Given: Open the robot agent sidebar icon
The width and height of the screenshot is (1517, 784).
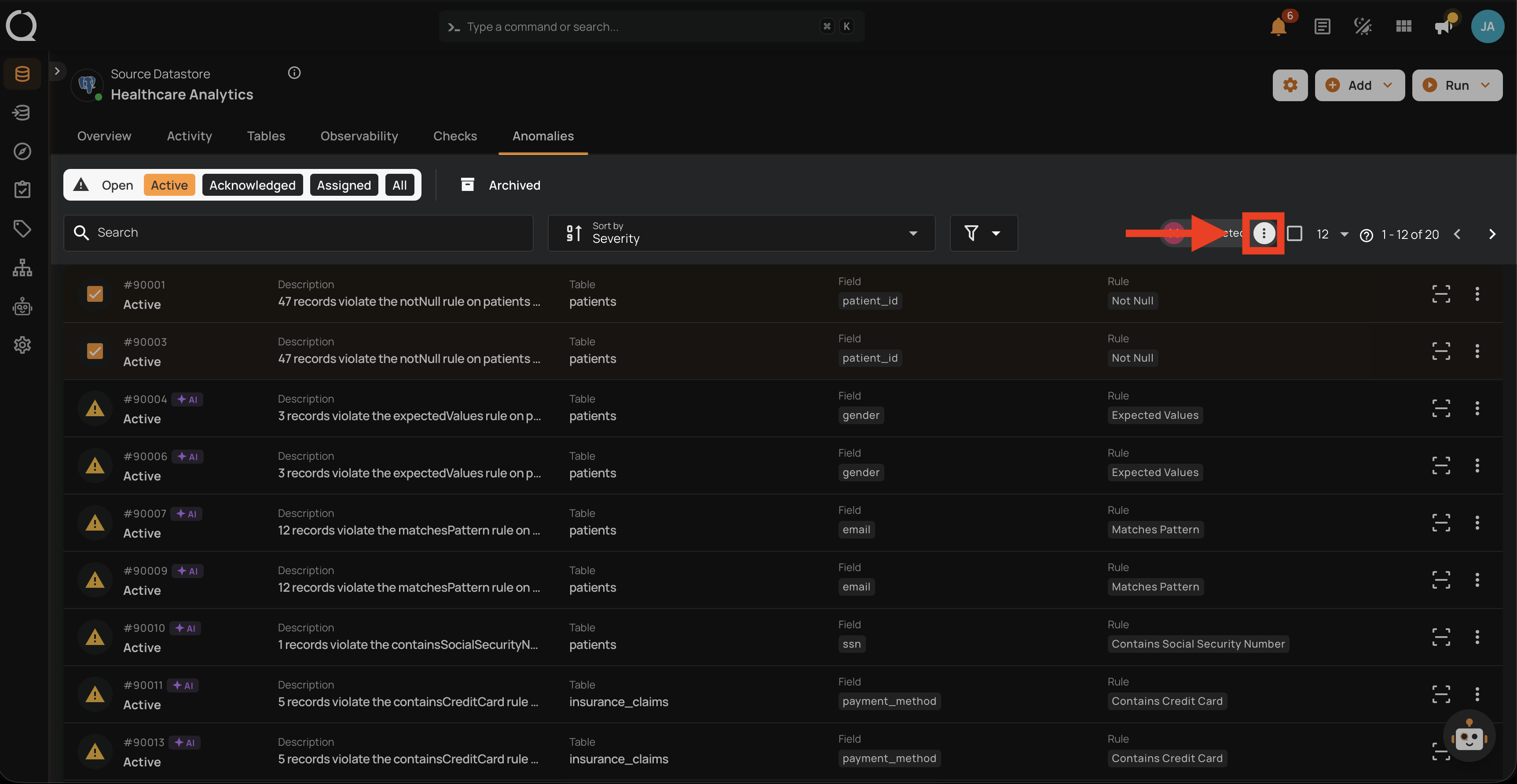Looking at the screenshot, I should [22, 306].
